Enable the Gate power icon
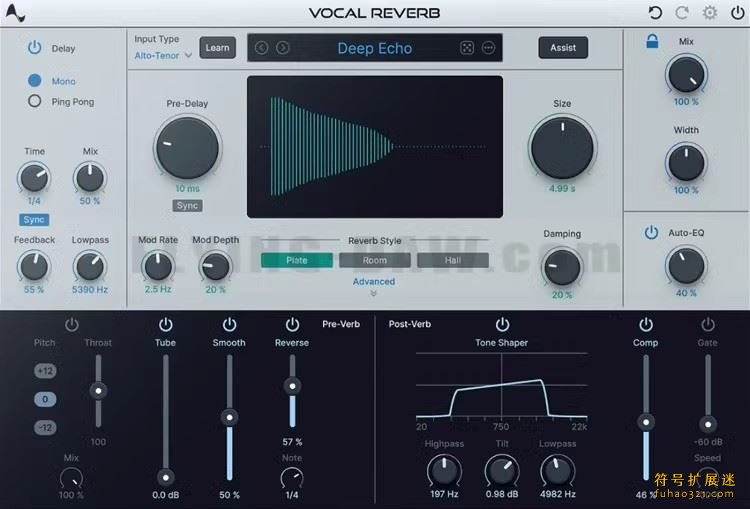 (x=708, y=325)
